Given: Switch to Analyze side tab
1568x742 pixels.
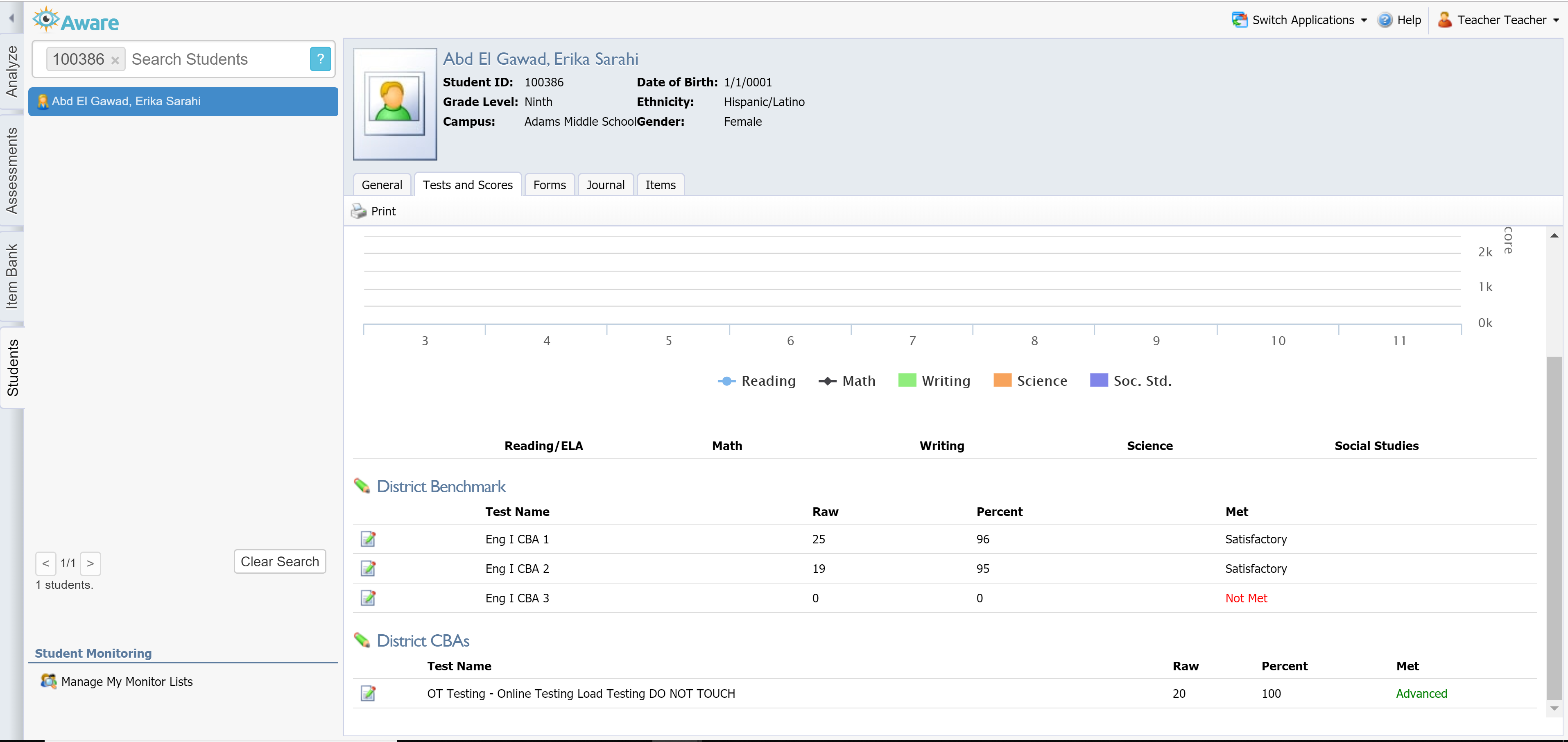Looking at the screenshot, I should (11, 71).
